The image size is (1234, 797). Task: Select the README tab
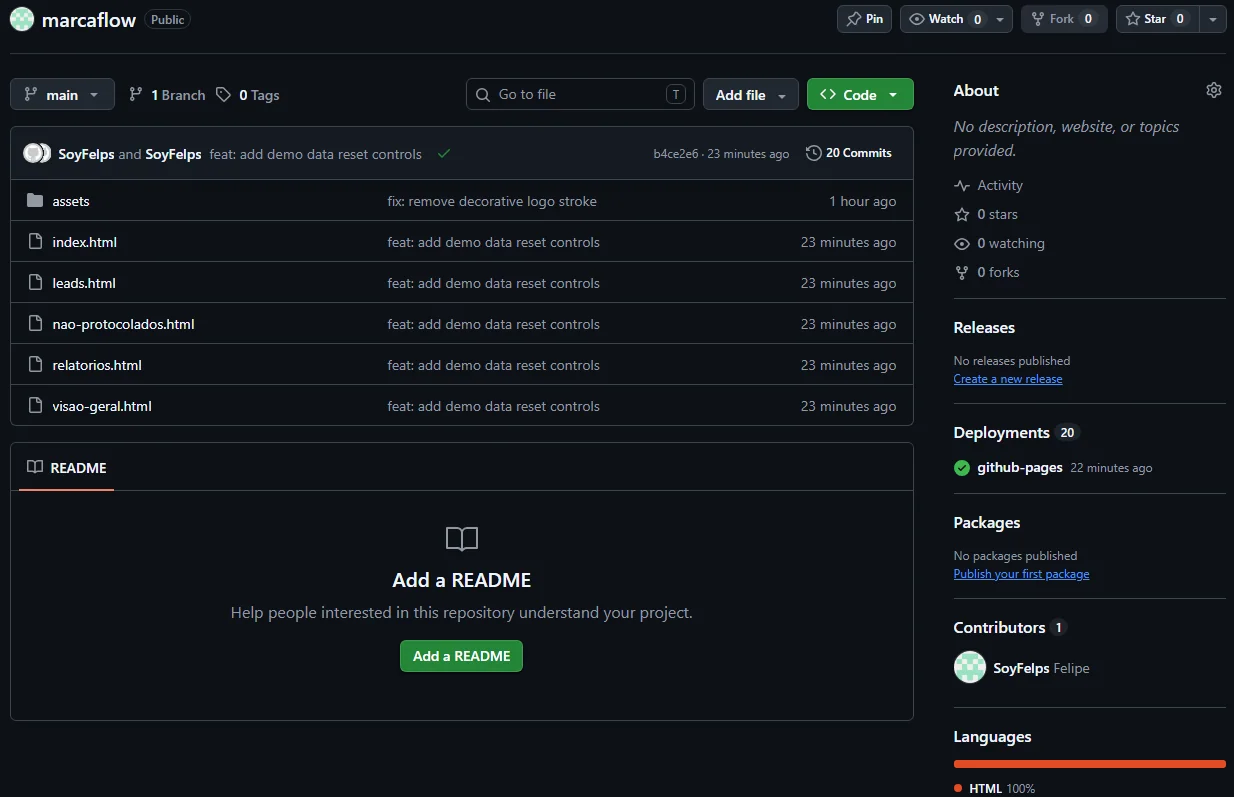point(66,467)
